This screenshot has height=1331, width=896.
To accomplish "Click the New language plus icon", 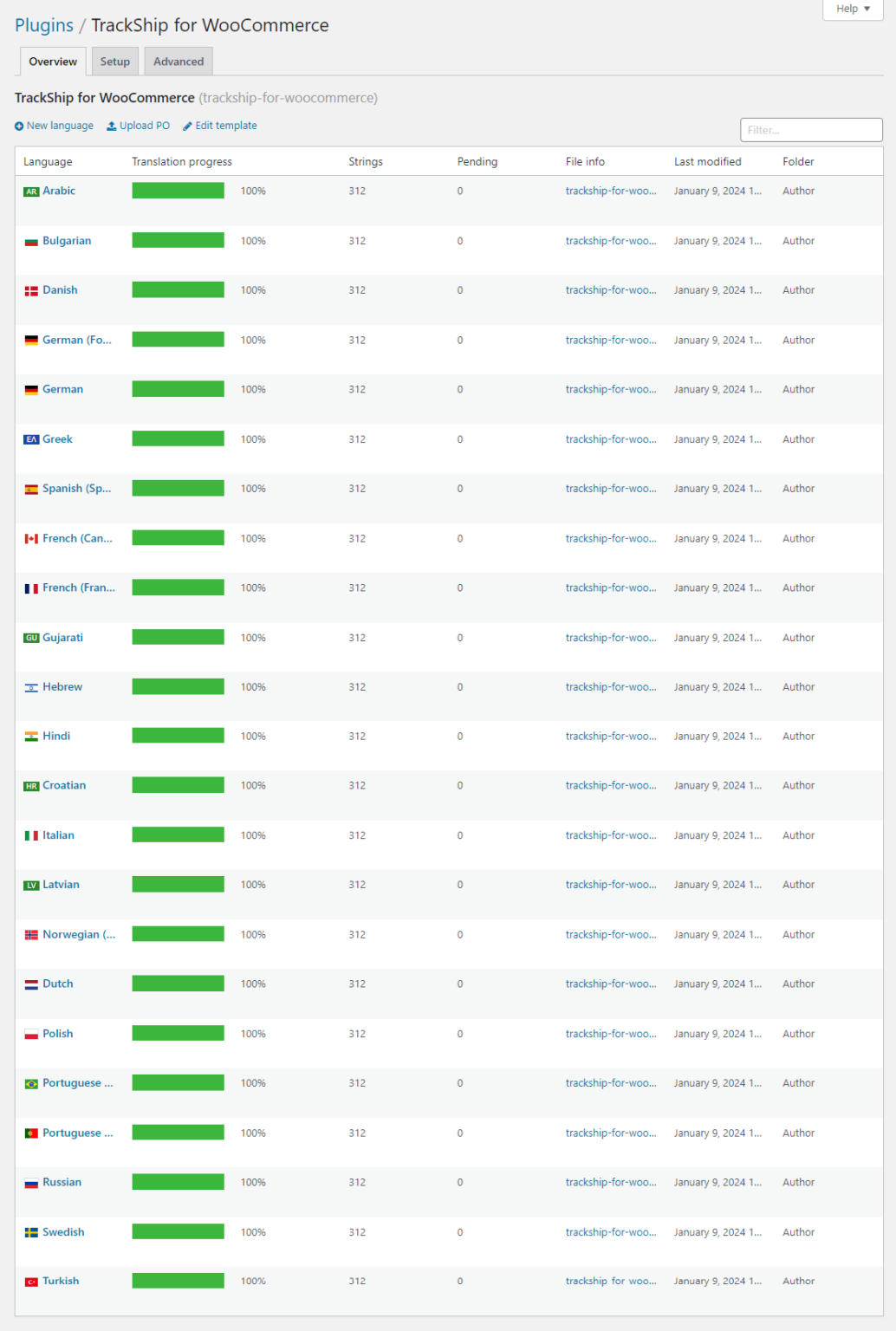I will click(x=19, y=127).
